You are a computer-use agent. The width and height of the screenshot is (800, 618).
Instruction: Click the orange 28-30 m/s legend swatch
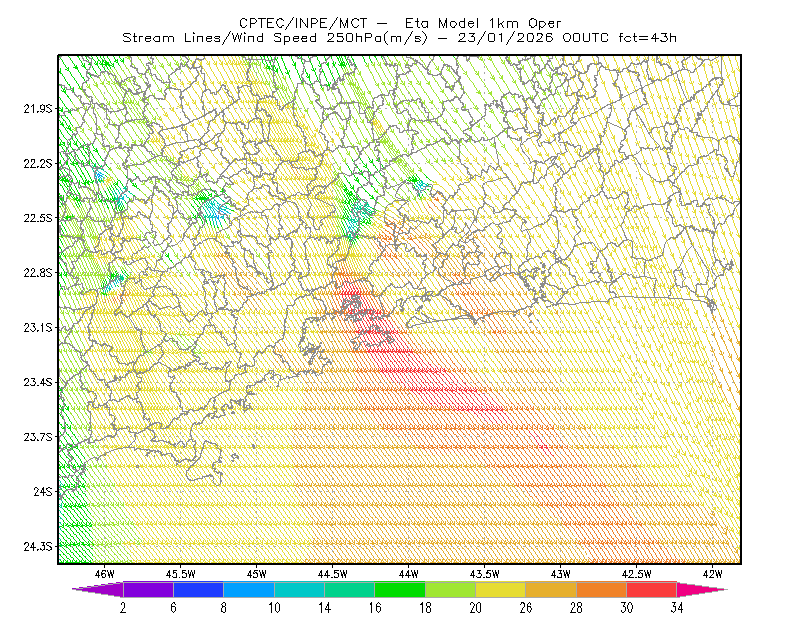[602, 589]
